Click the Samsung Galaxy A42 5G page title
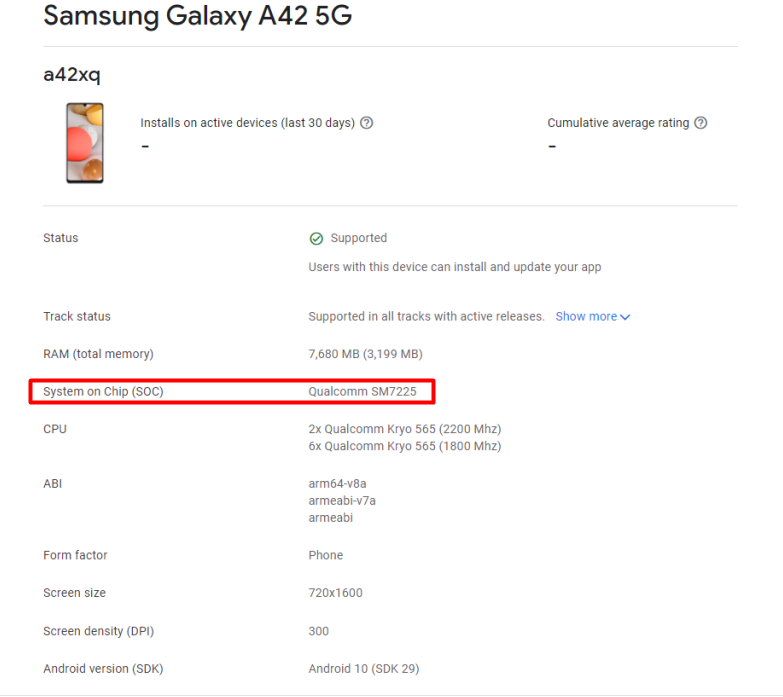This screenshot has height=697, width=783. pyautogui.click(x=198, y=17)
